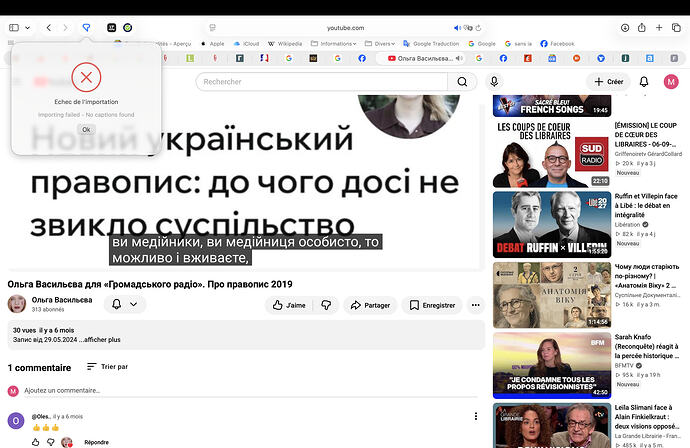The height and width of the screenshot is (448, 690).
Task: Mute the audio in the Ольга Васильєва tab
Action: [459, 58]
